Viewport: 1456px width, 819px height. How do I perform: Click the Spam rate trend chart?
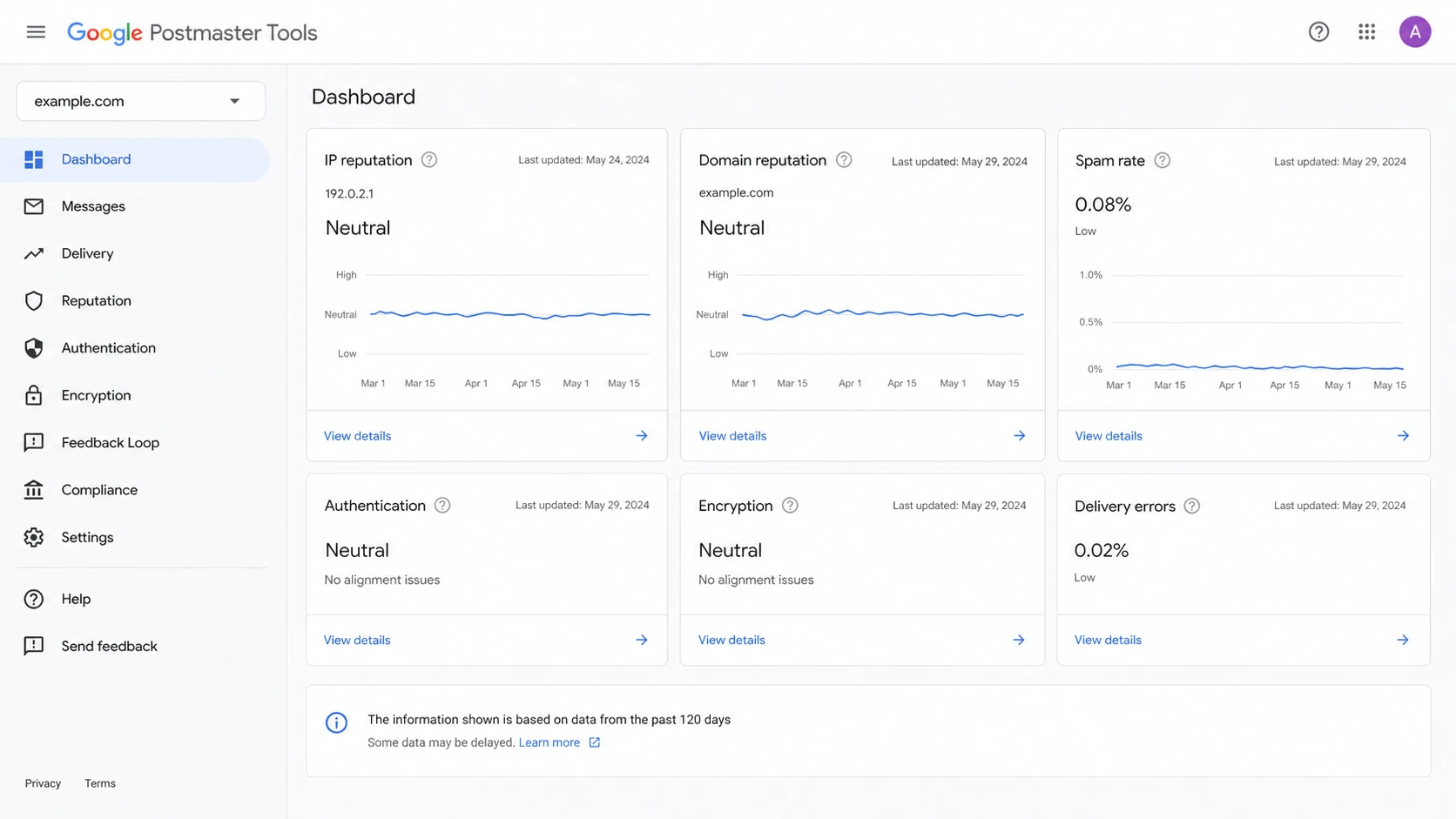[x=1243, y=329]
